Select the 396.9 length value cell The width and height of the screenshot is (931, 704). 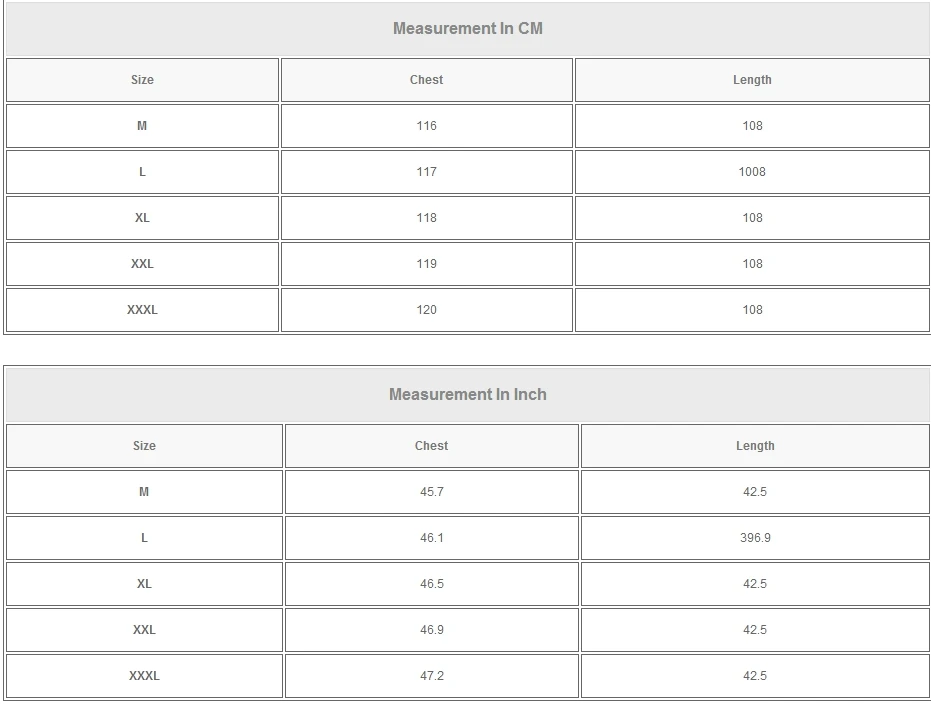(x=755, y=538)
